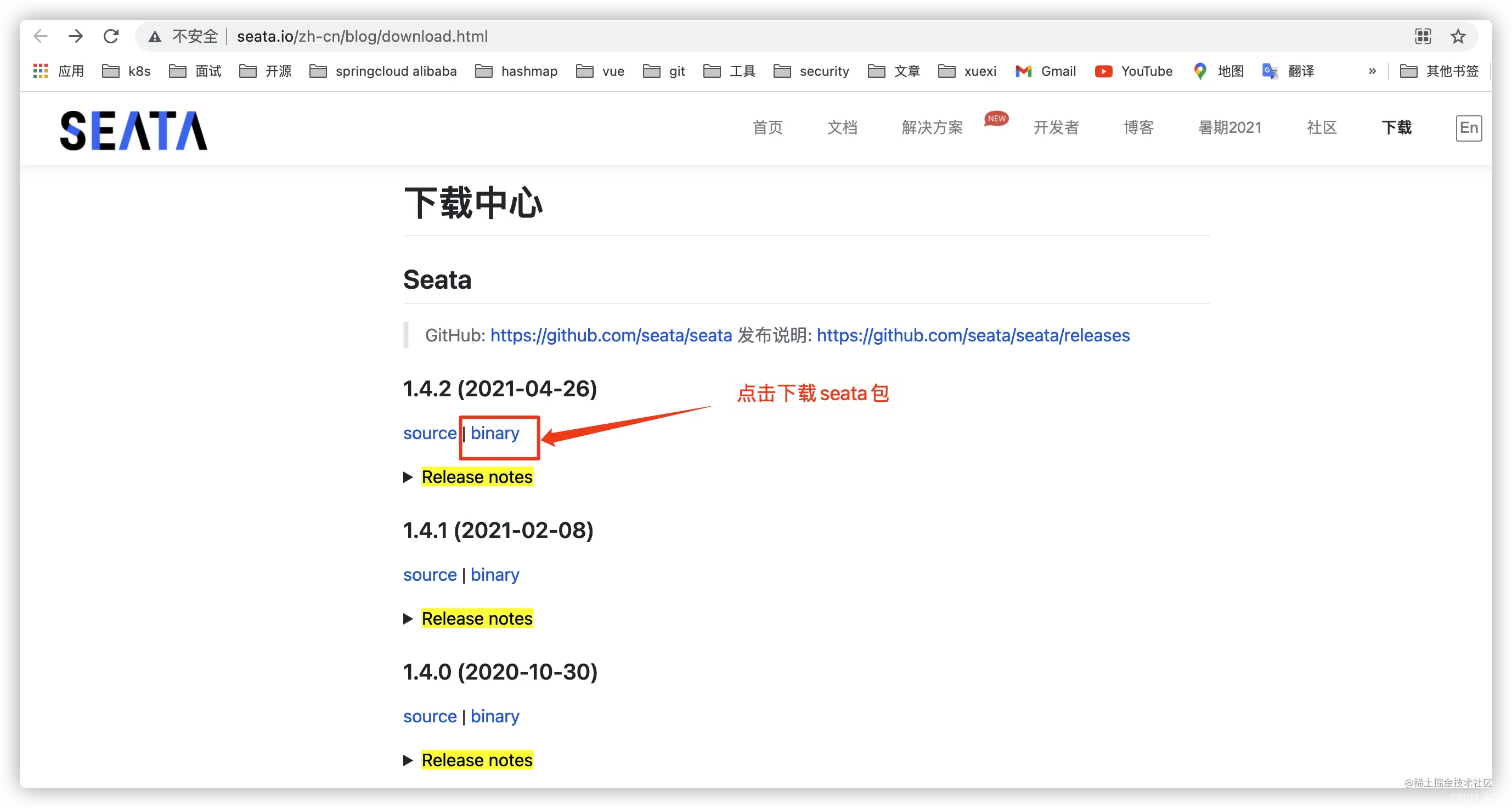
Task: Open the springcloud alibaba bookmark folder
Action: point(383,71)
